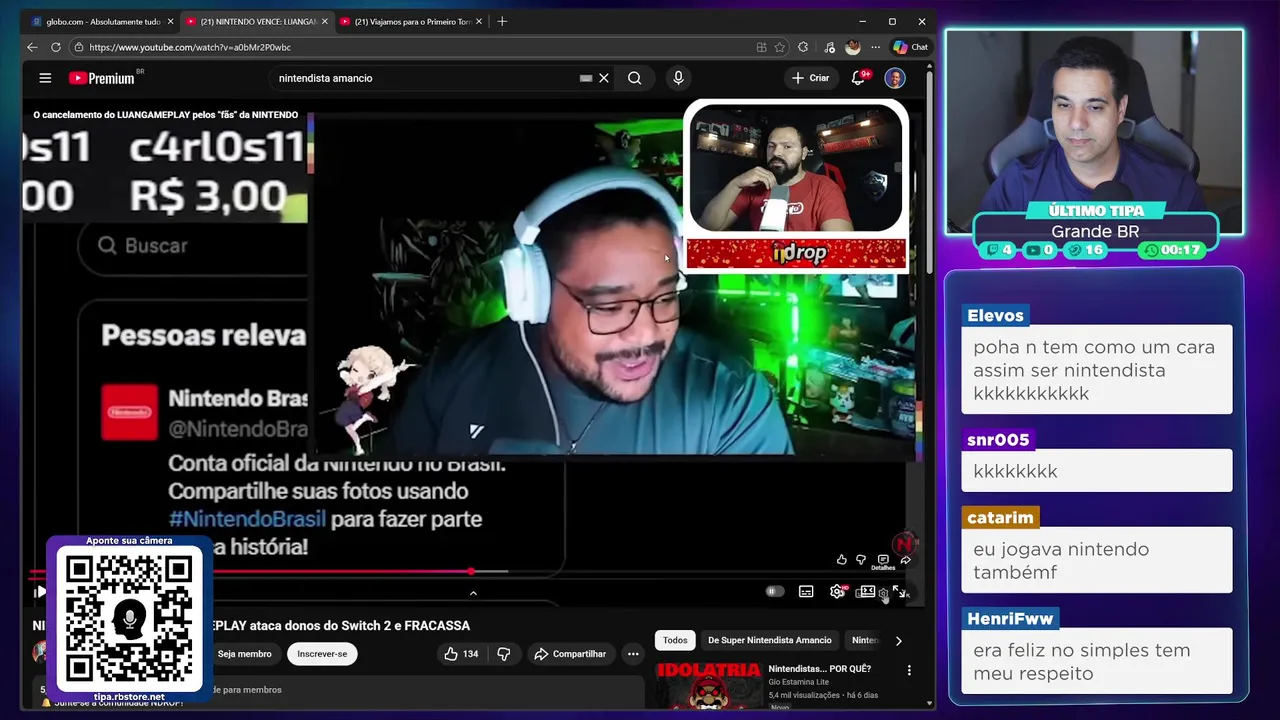The width and height of the screenshot is (1280, 720).
Task: Click the Inscrever-se subscribe button
Action: (322, 654)
